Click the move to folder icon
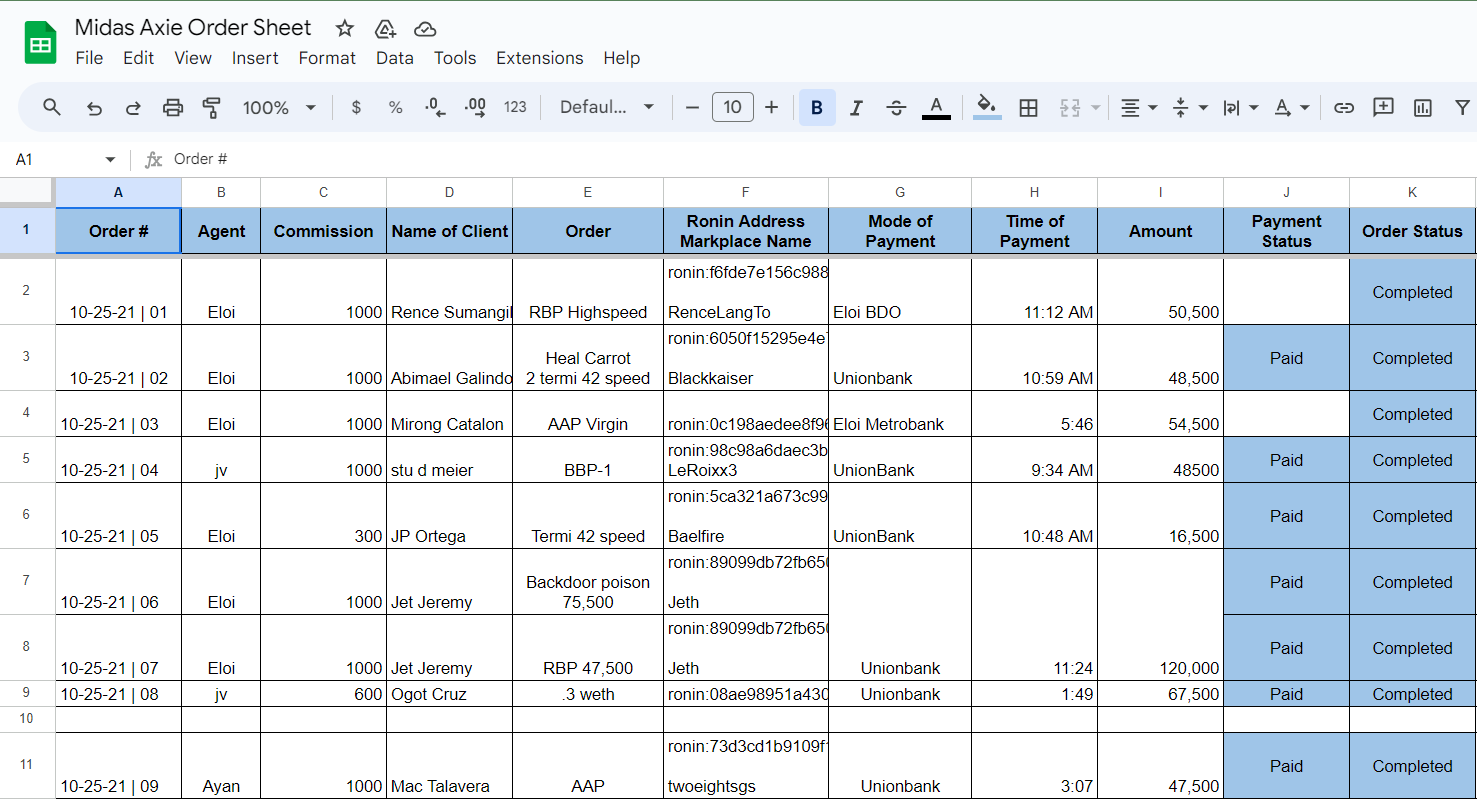Viewport: 1477px width, 799px height. pyautogui.click(x=385, y=28)
